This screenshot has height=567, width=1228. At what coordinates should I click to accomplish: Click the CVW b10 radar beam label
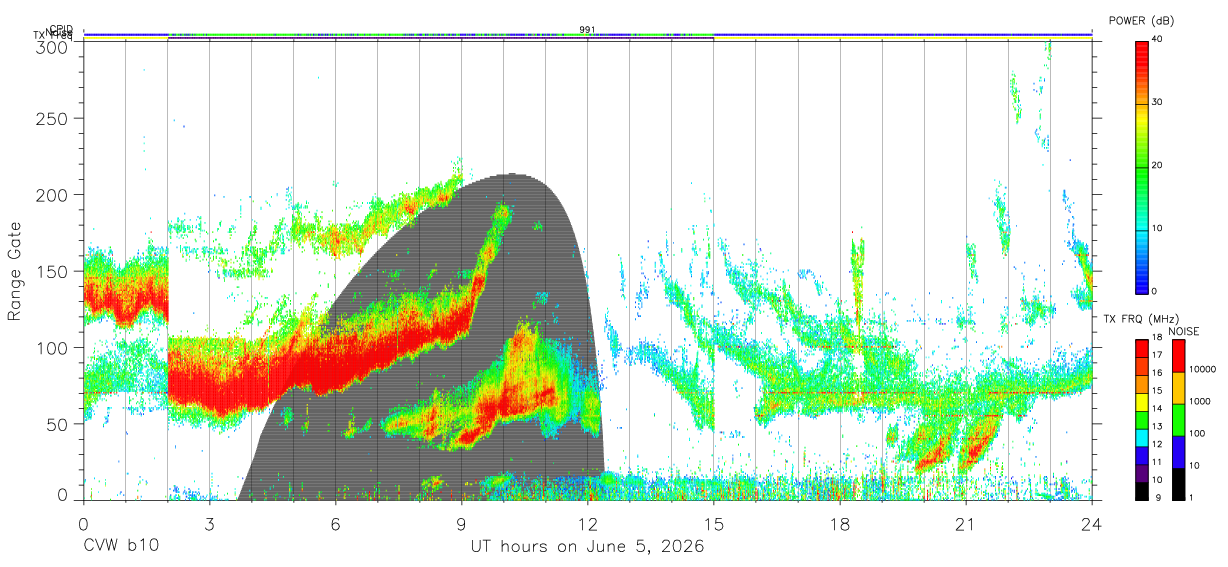tap(120, 546)
